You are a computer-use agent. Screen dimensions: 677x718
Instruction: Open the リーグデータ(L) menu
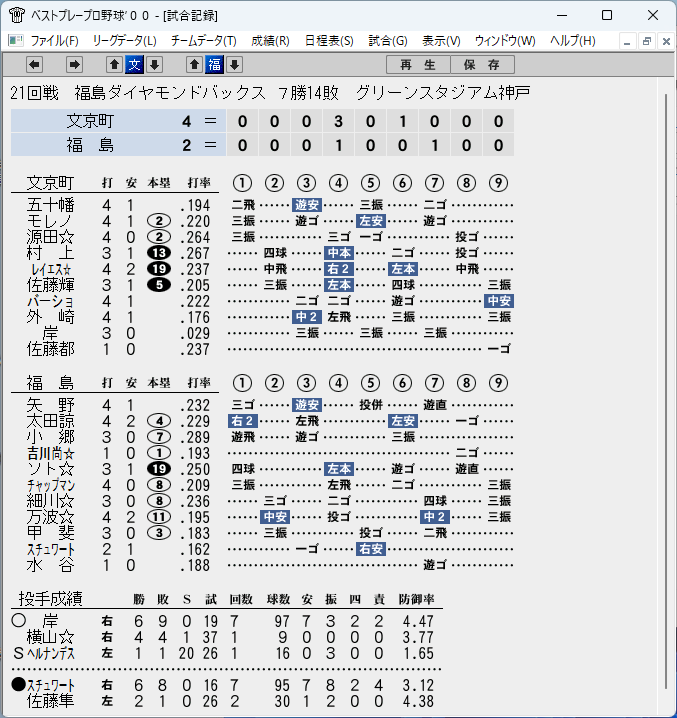pos(125,41)
